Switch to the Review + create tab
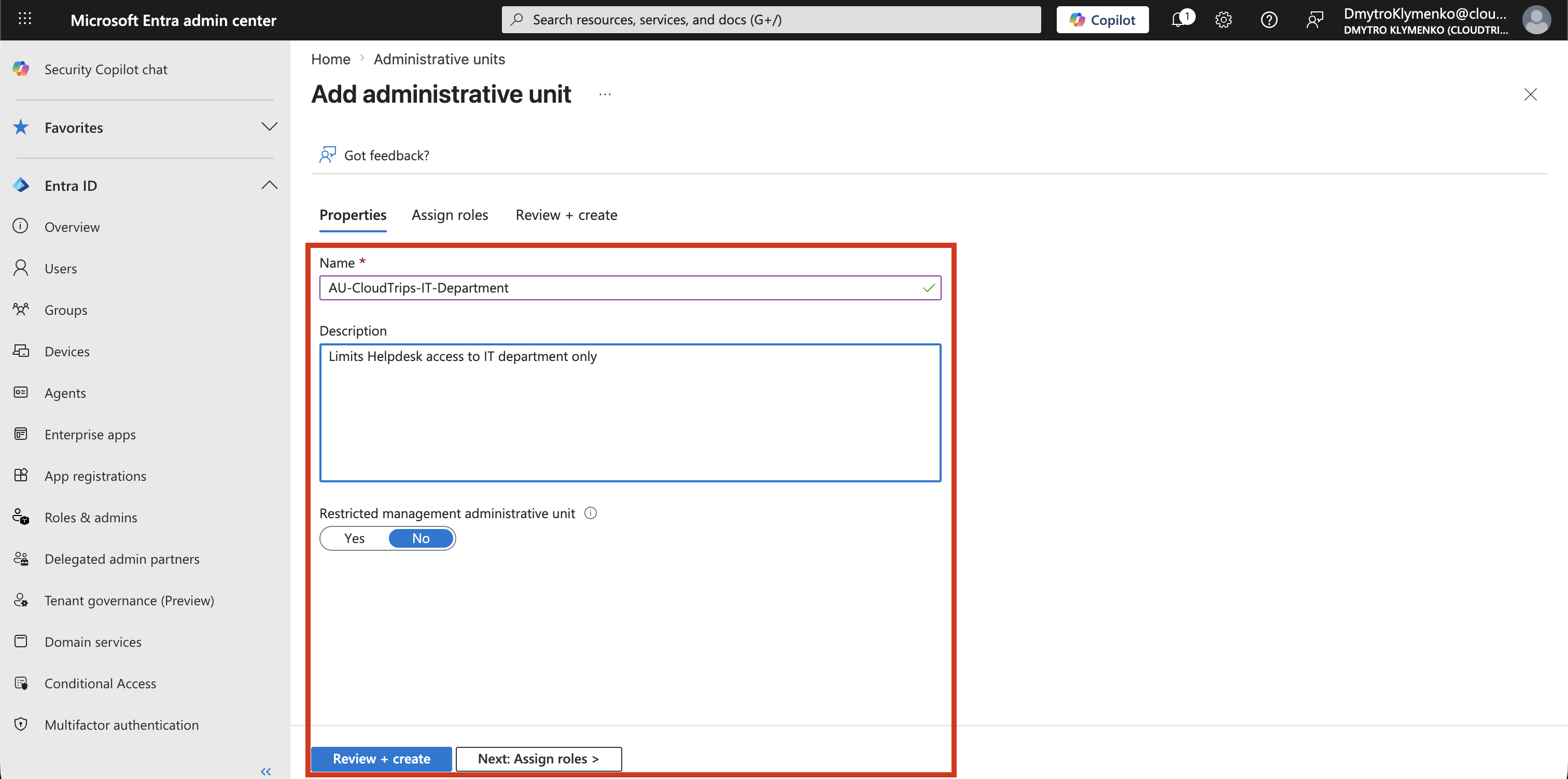The width and height of the screenshot is (1568, 779). pos(566,215)
